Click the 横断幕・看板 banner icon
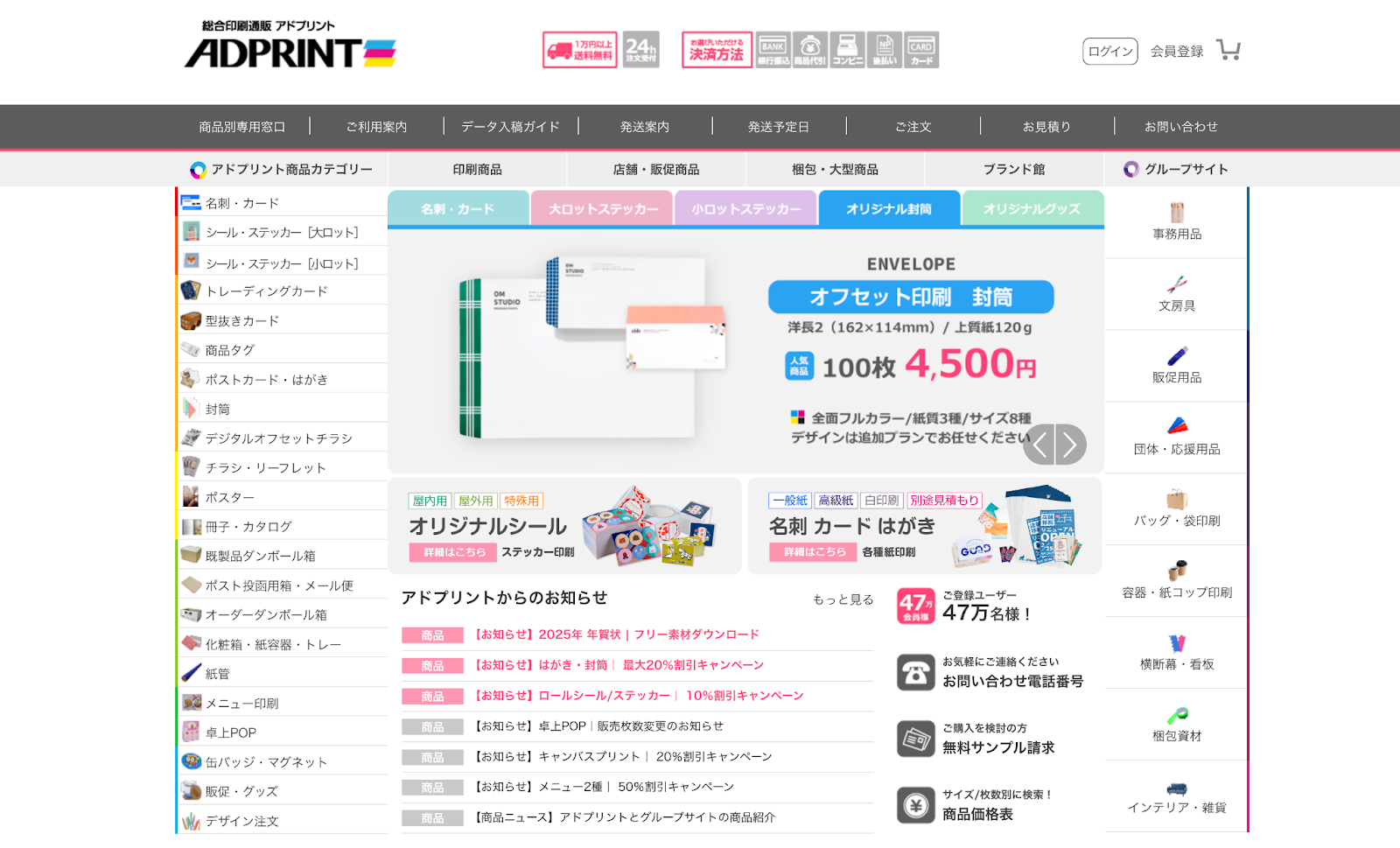The image size is (1400, 848). click(1177, 643)
